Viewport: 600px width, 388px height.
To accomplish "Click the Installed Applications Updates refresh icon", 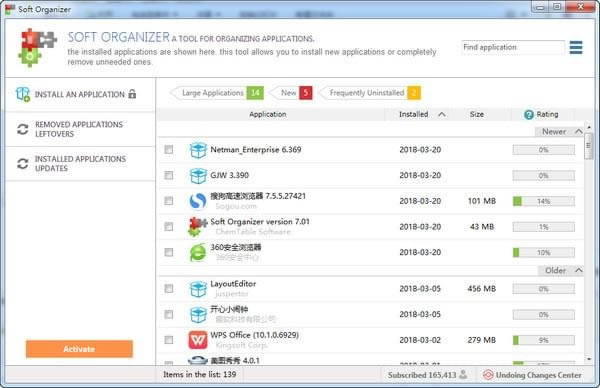I will (x=23, y=164).
